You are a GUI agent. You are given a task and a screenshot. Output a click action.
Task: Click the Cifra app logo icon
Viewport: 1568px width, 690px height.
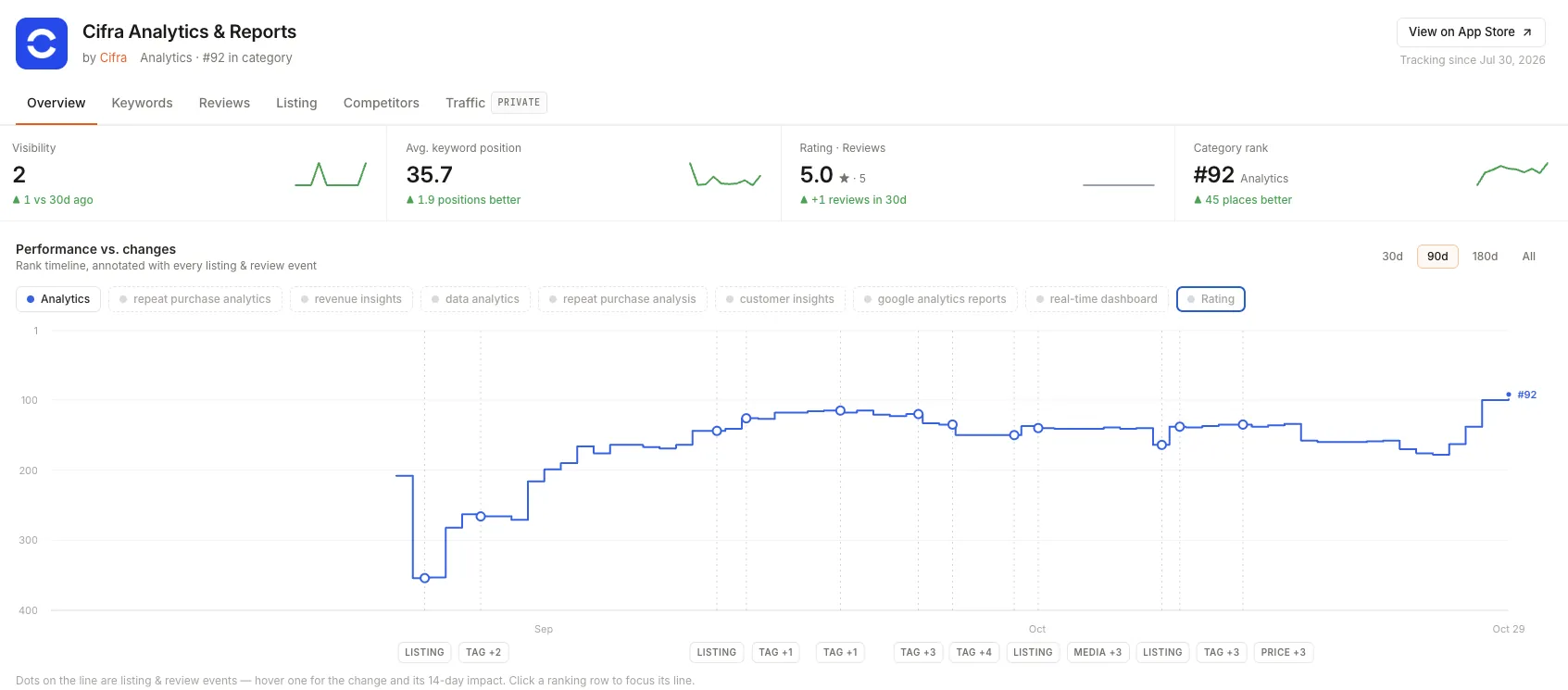point(42,44)
